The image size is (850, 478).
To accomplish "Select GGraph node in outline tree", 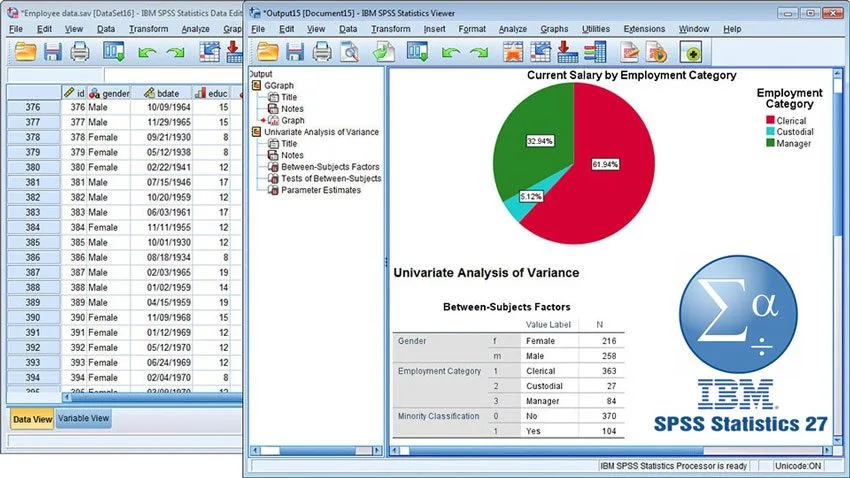I will click(279, 86).
